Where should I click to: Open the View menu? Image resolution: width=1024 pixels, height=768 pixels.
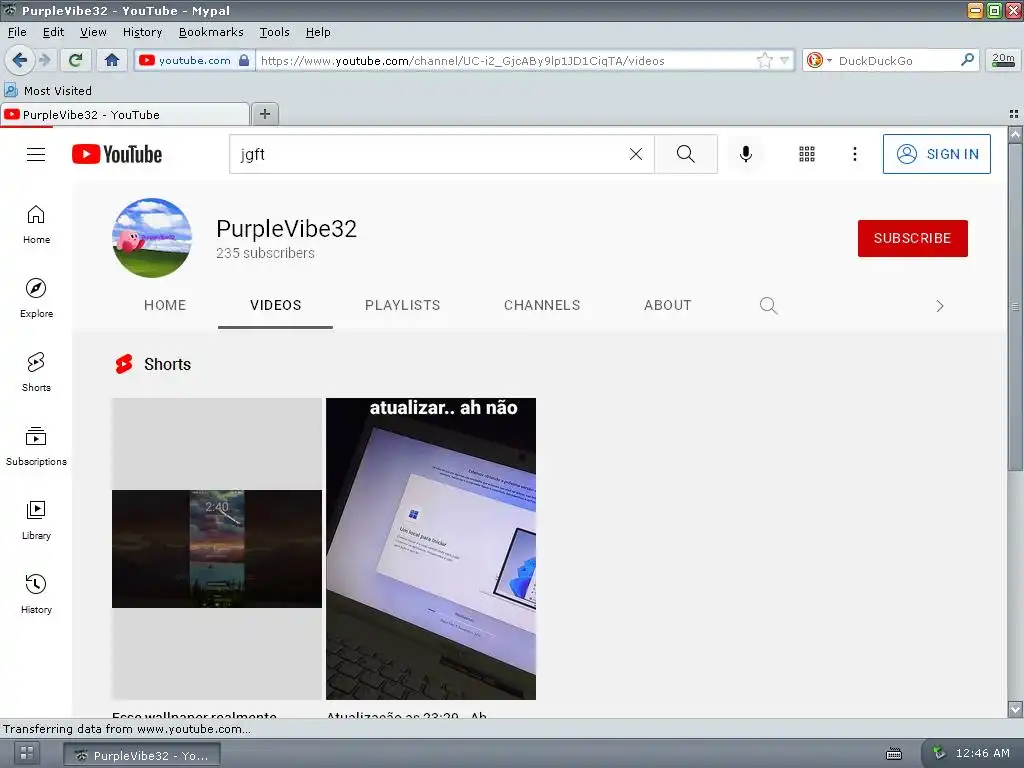click(x=93, y=32)
